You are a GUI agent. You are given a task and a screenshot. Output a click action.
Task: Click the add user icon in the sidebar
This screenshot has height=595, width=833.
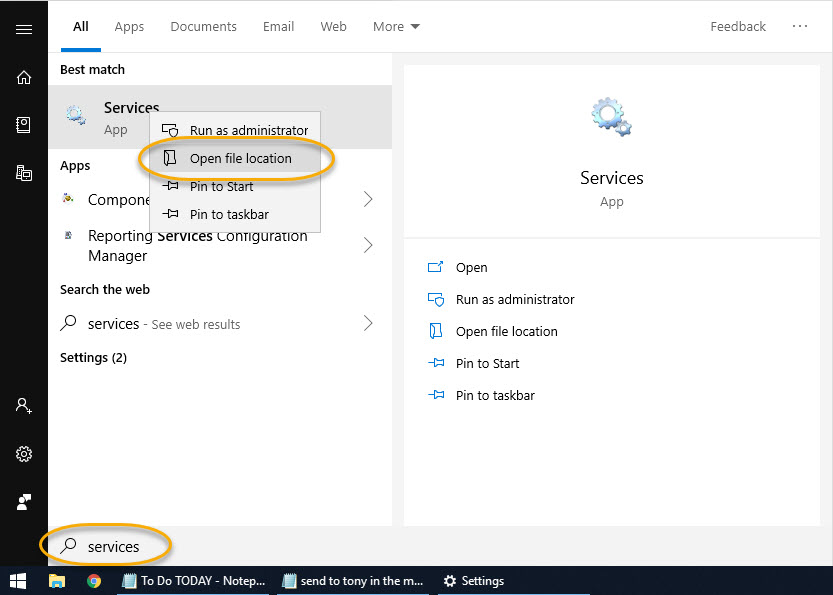24,406
